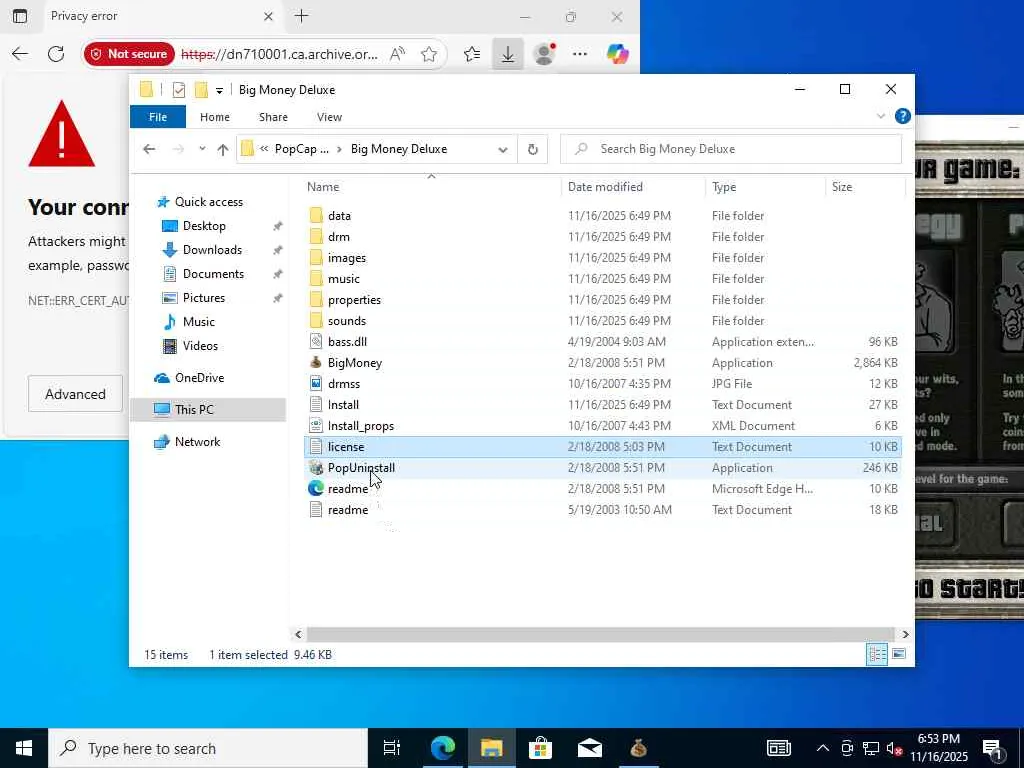Click the Search Big Money Deluxe field
The image size is (1024, 768).
[x=731, y=149]
